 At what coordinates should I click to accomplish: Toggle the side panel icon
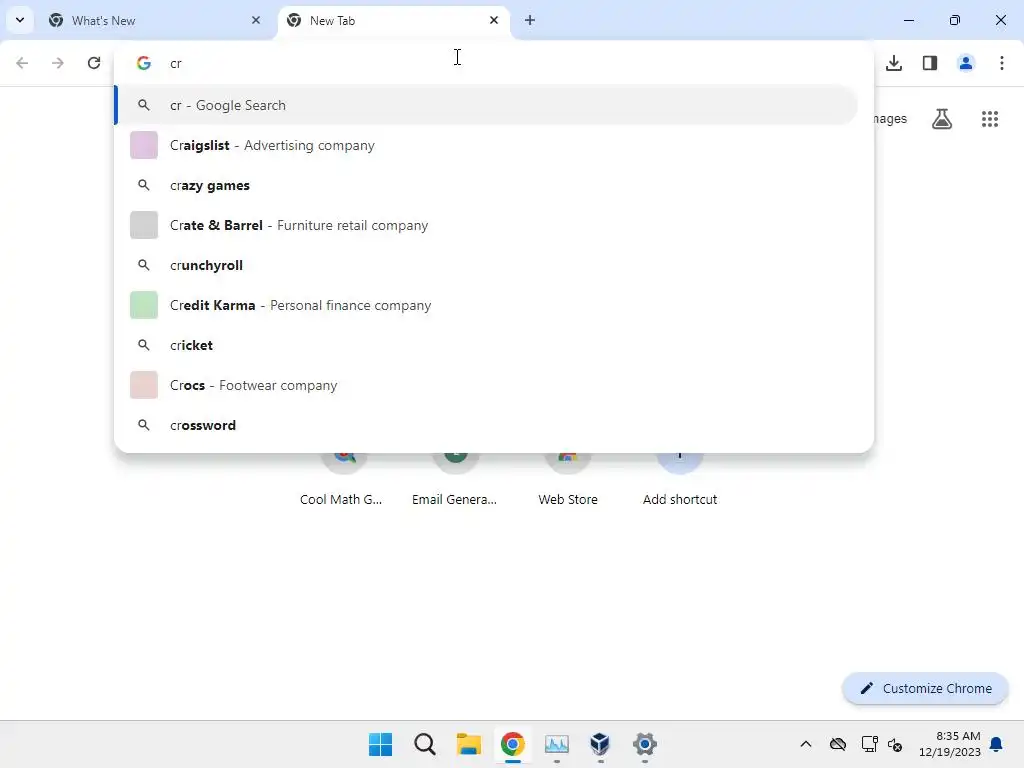tap(930, 63)
